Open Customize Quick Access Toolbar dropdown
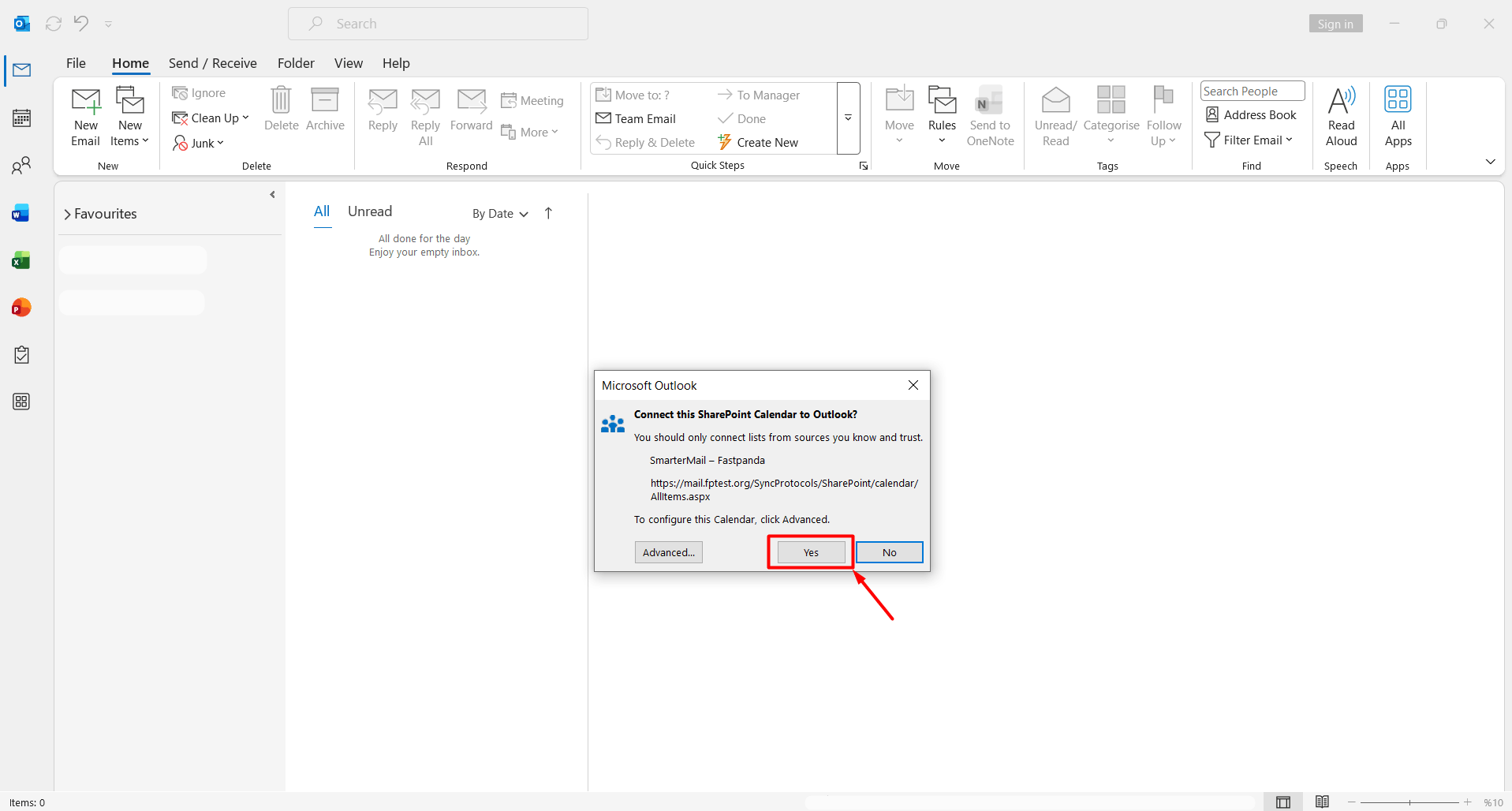Viewport: 1512px width, 811px height. (108, 24)
